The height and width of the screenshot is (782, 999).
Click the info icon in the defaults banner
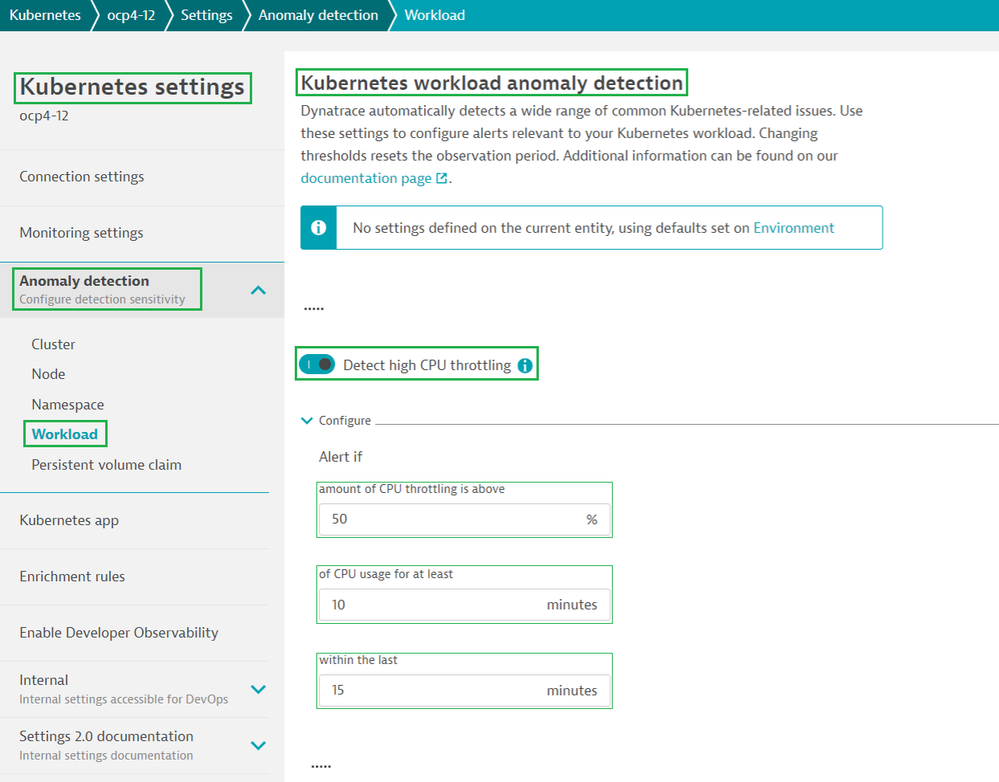[x=318, y=228]
